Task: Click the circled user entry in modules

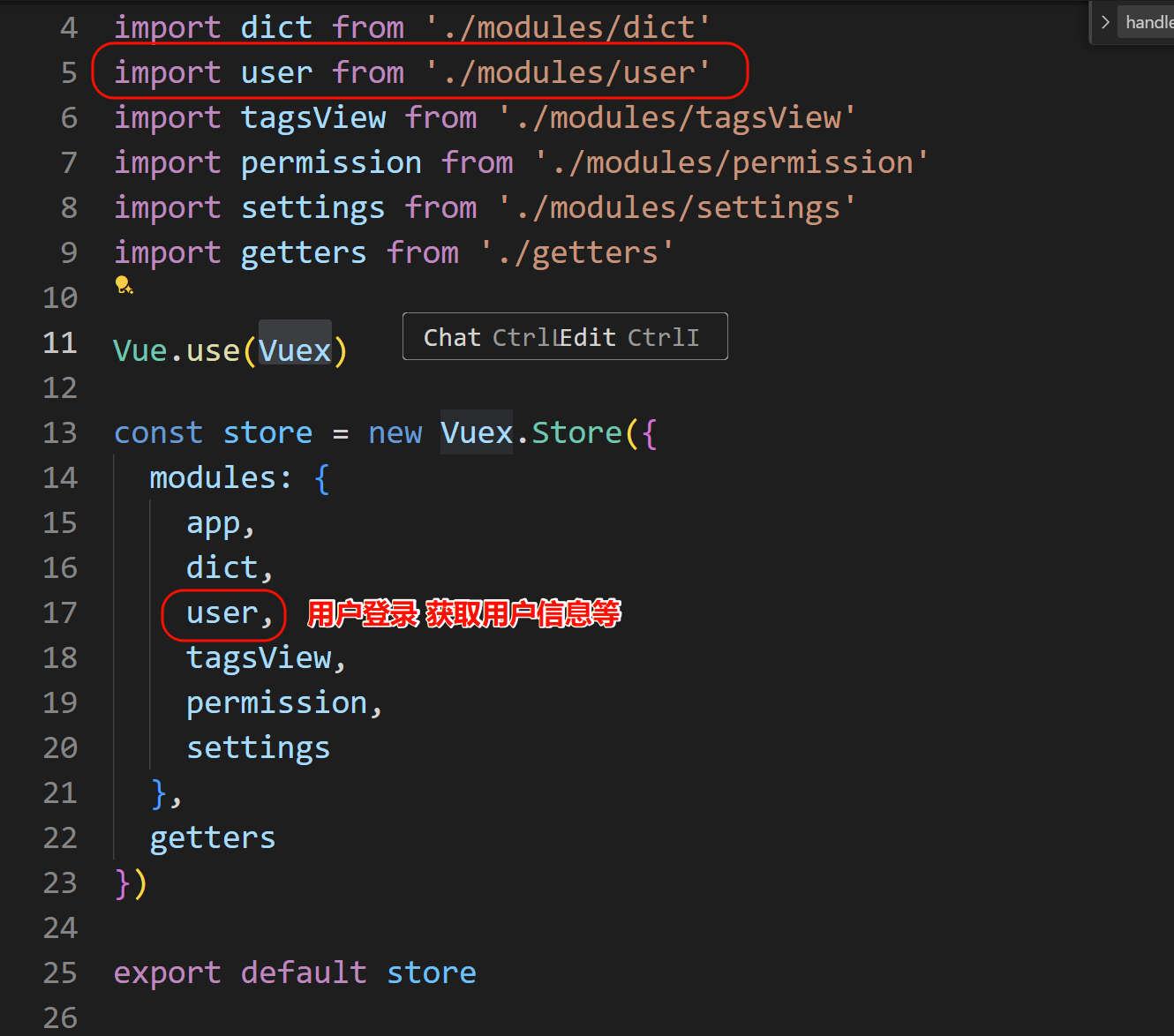Action: click(x=222, y=612)
